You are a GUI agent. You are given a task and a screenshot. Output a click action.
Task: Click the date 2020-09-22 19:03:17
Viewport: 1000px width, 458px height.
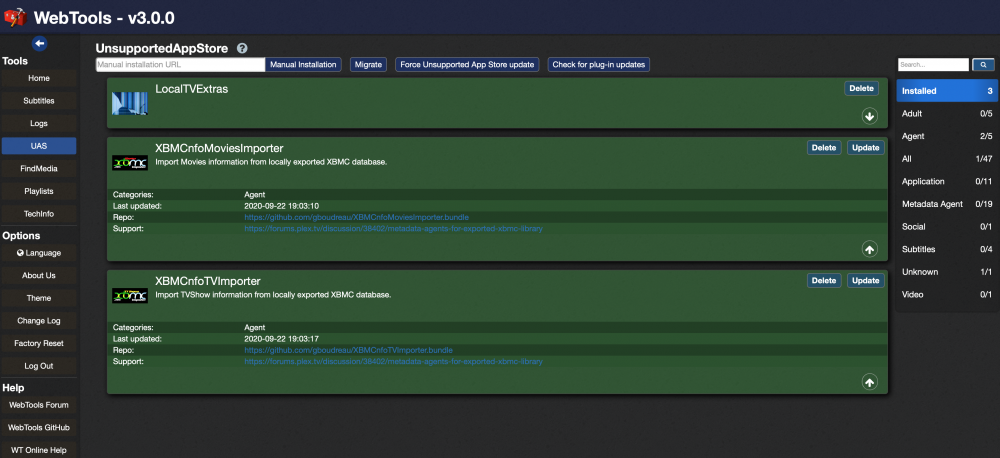tap(281, 339)
